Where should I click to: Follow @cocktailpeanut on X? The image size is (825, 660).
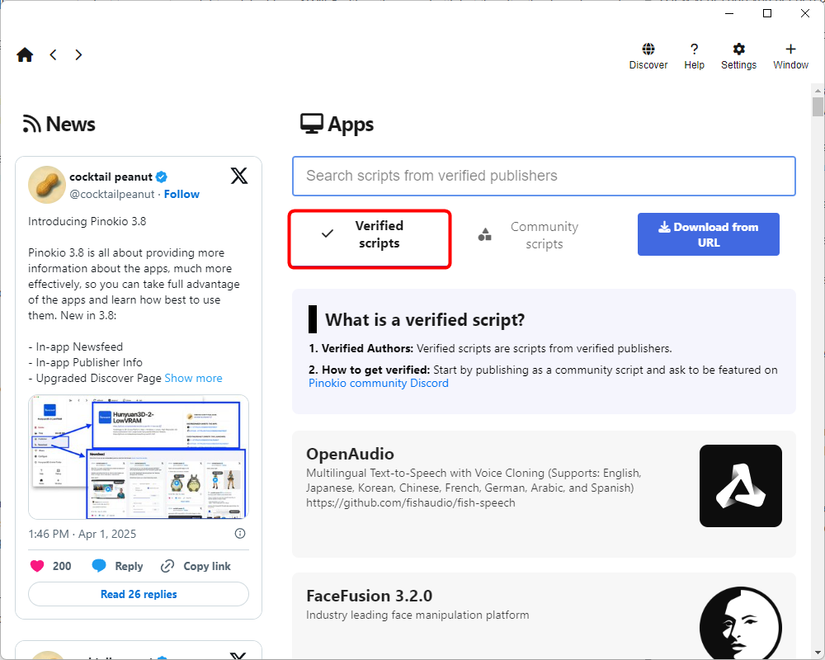(x=181, y=193)
